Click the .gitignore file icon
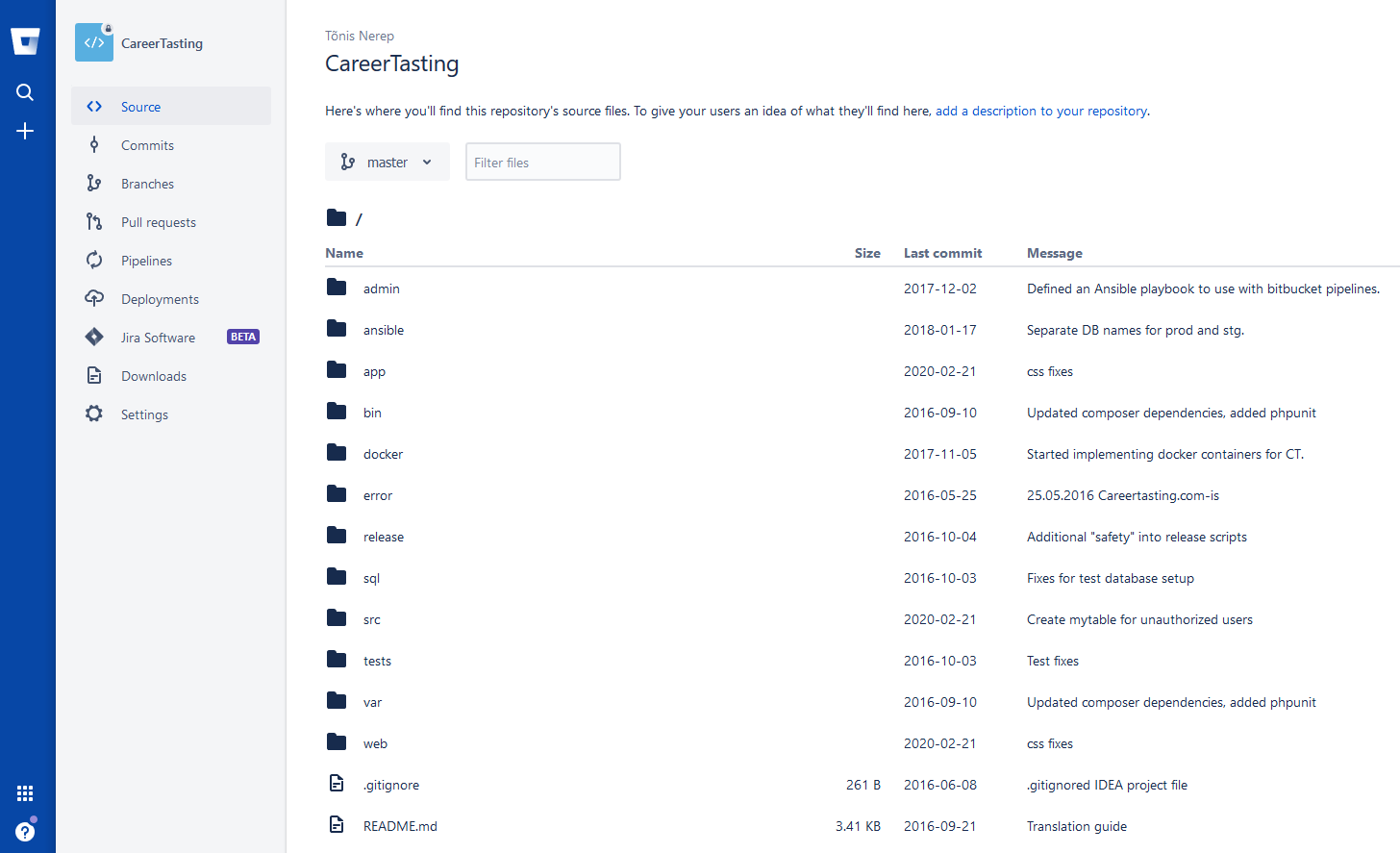 pyautogui.click(x=337, y=783)
